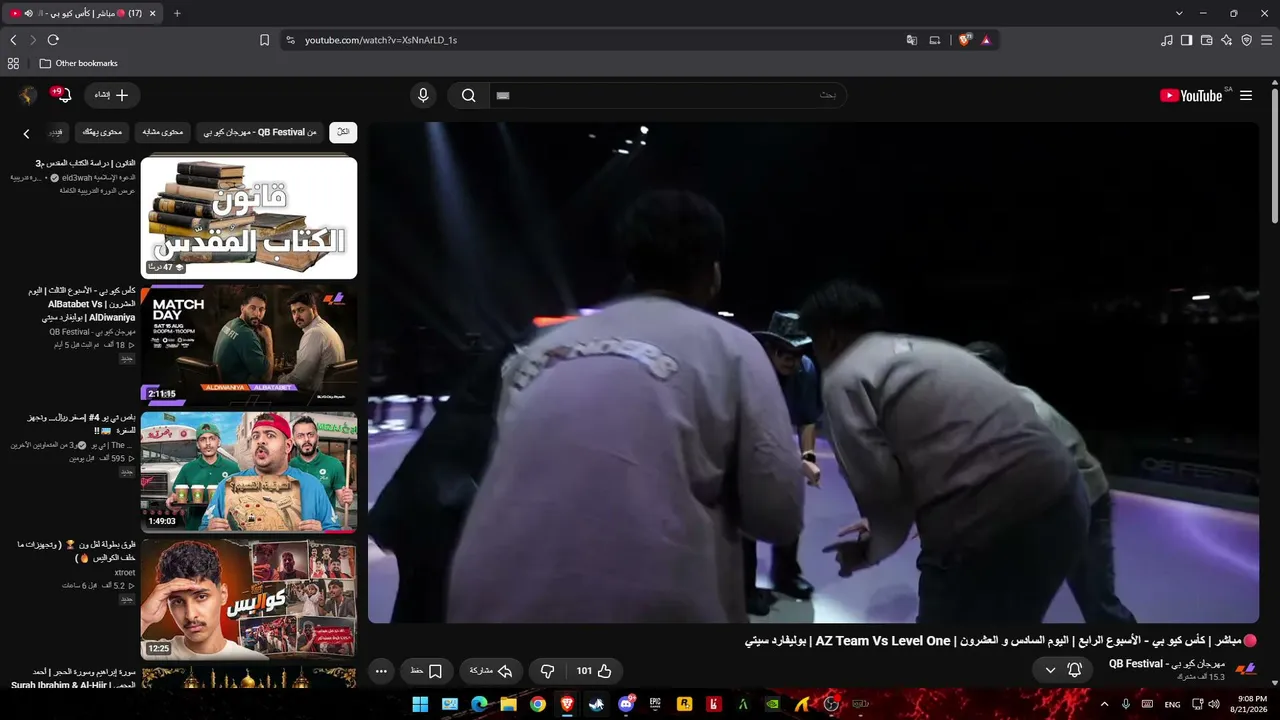Screen dimensions: 1280x720
Task: Open a new browser tab with plus
Action: click(x=177, y=13)
